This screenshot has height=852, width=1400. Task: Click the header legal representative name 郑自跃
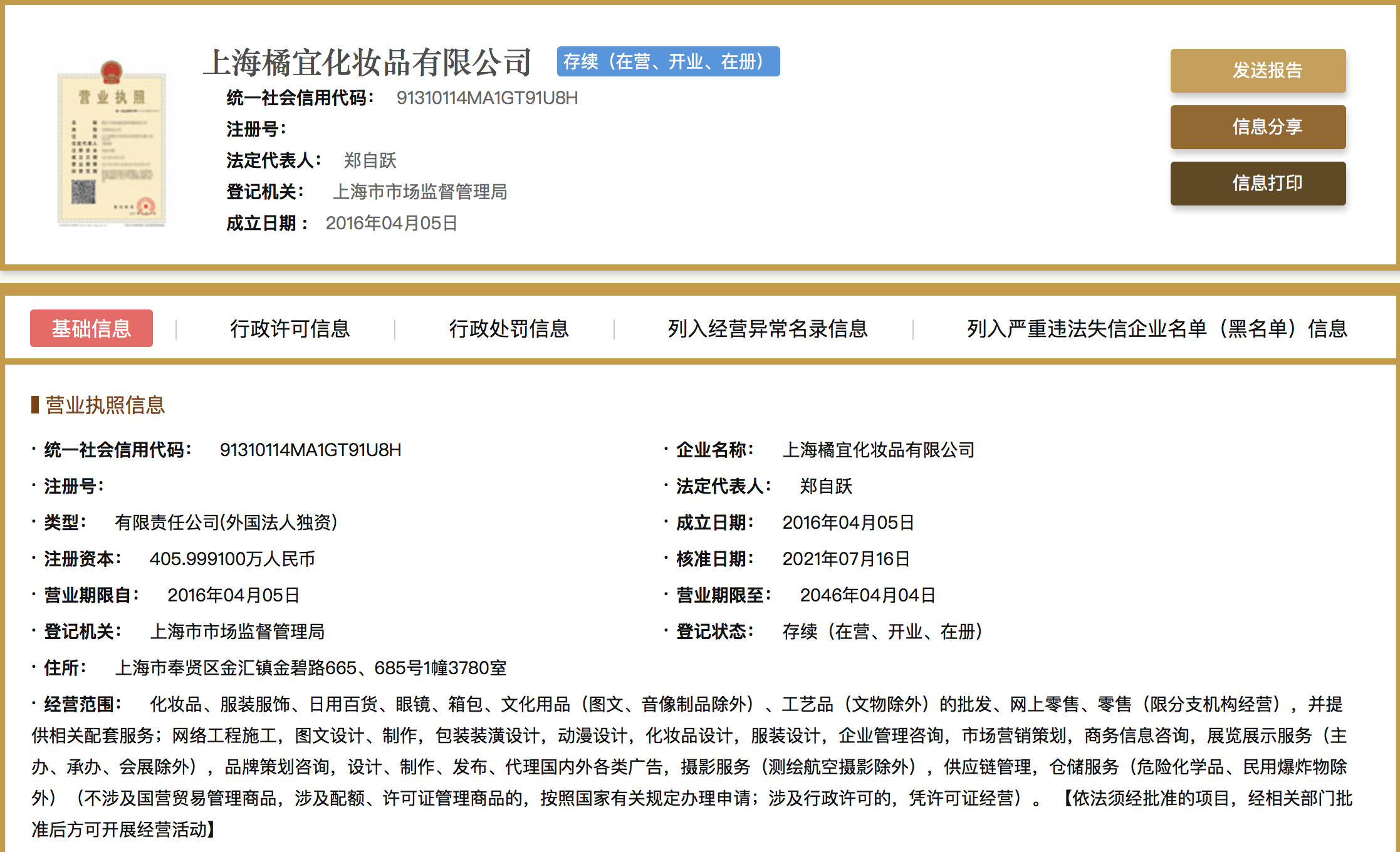coord(370,160)
